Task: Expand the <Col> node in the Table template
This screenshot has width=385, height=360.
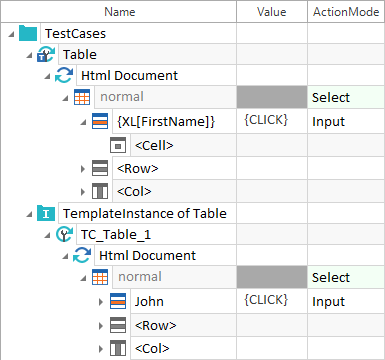Action: (83, 192)
